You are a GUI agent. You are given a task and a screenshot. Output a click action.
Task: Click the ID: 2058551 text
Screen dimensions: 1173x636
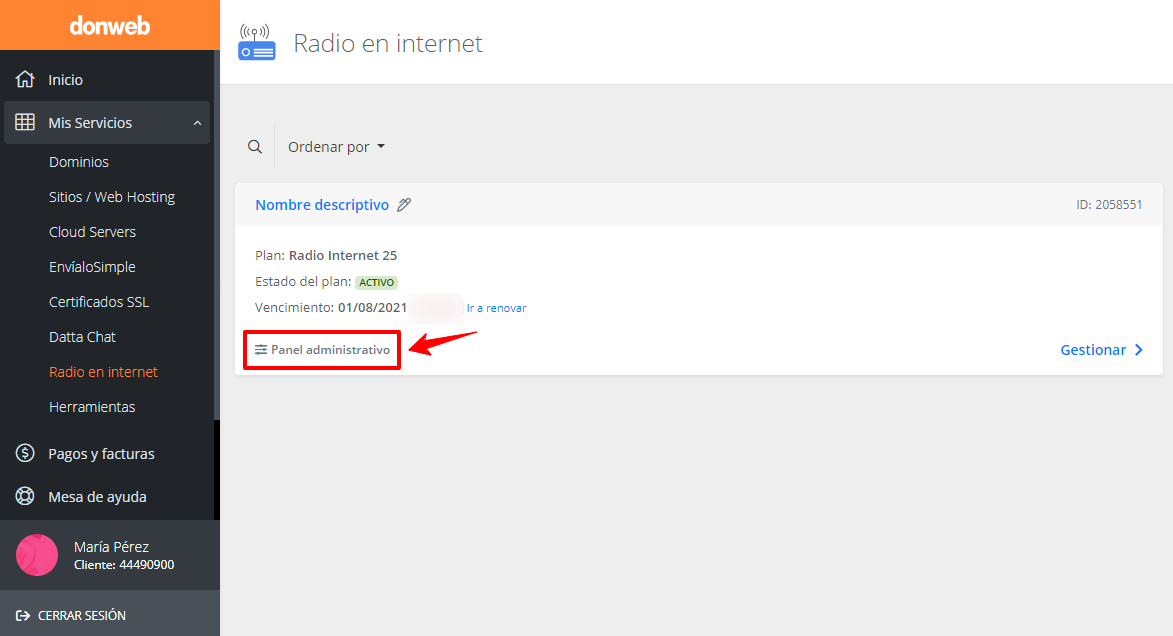pos(1109,205)
